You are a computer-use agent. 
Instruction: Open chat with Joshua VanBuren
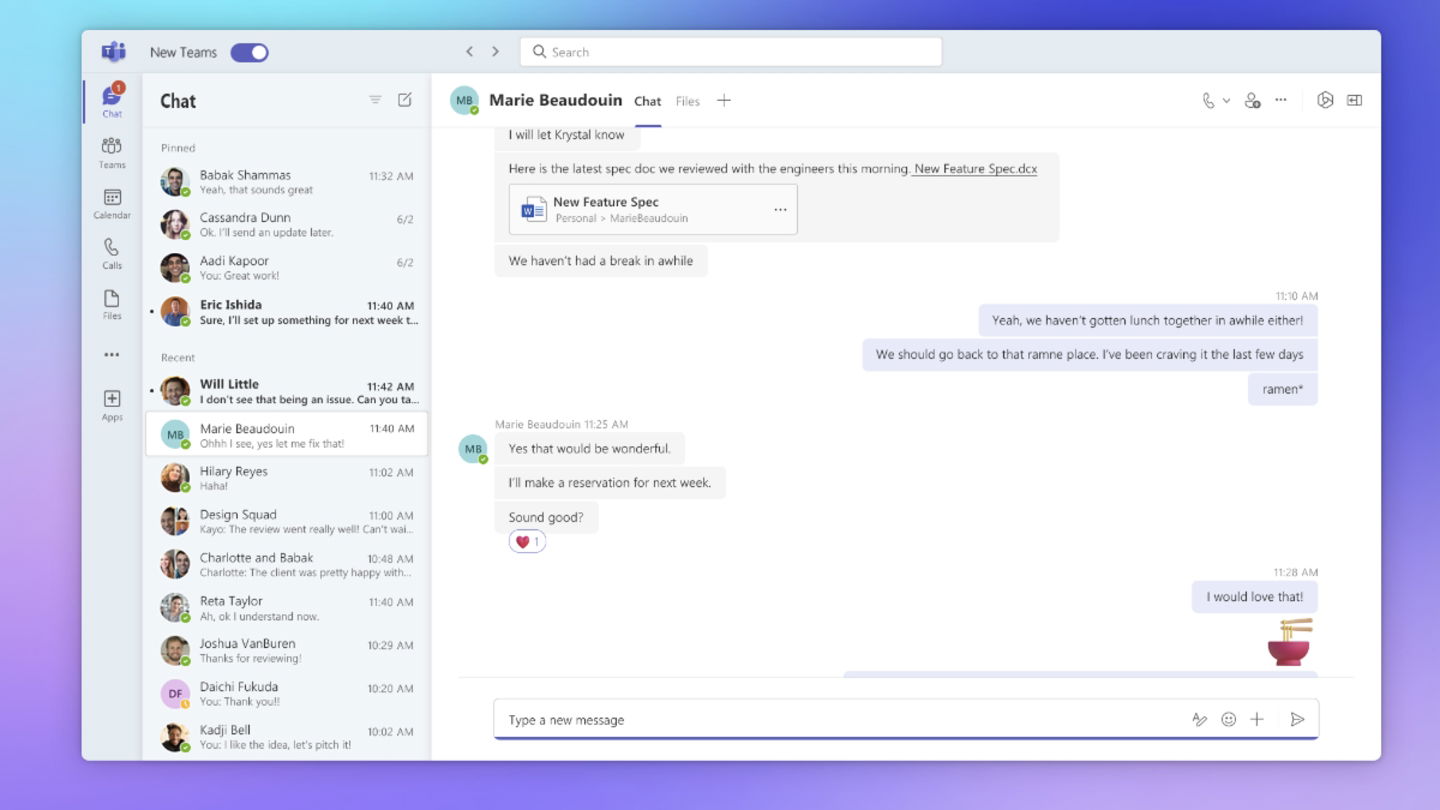point(287,650)
